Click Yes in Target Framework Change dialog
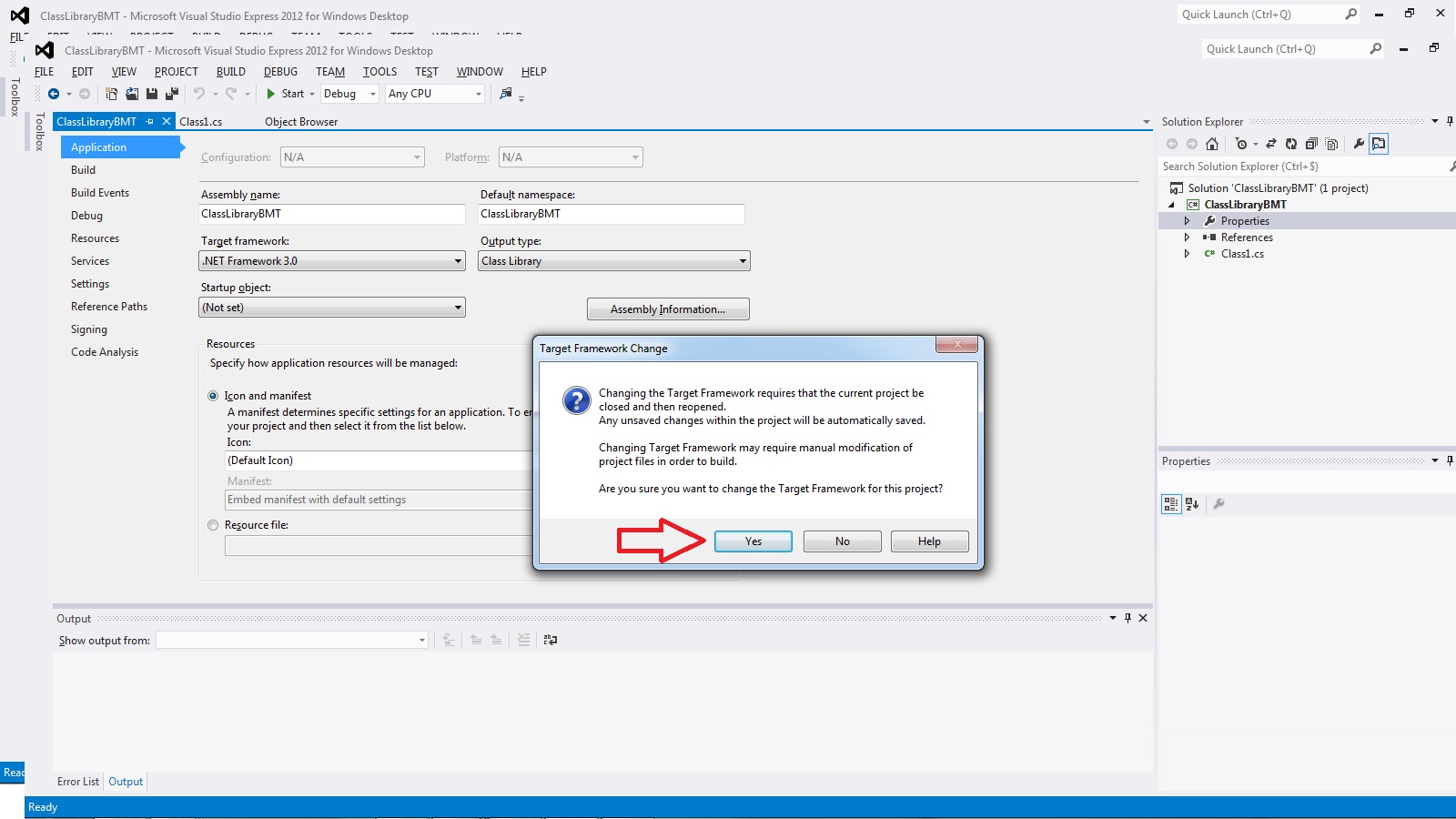The width and height of the screenshot is (1456, 819). [753, 541]
